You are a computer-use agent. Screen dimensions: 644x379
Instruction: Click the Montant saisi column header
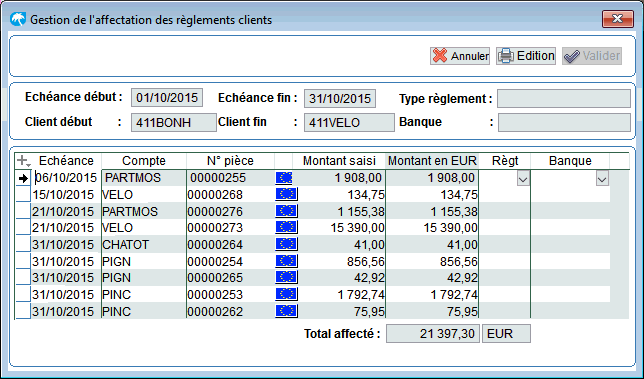click(339, 161)
